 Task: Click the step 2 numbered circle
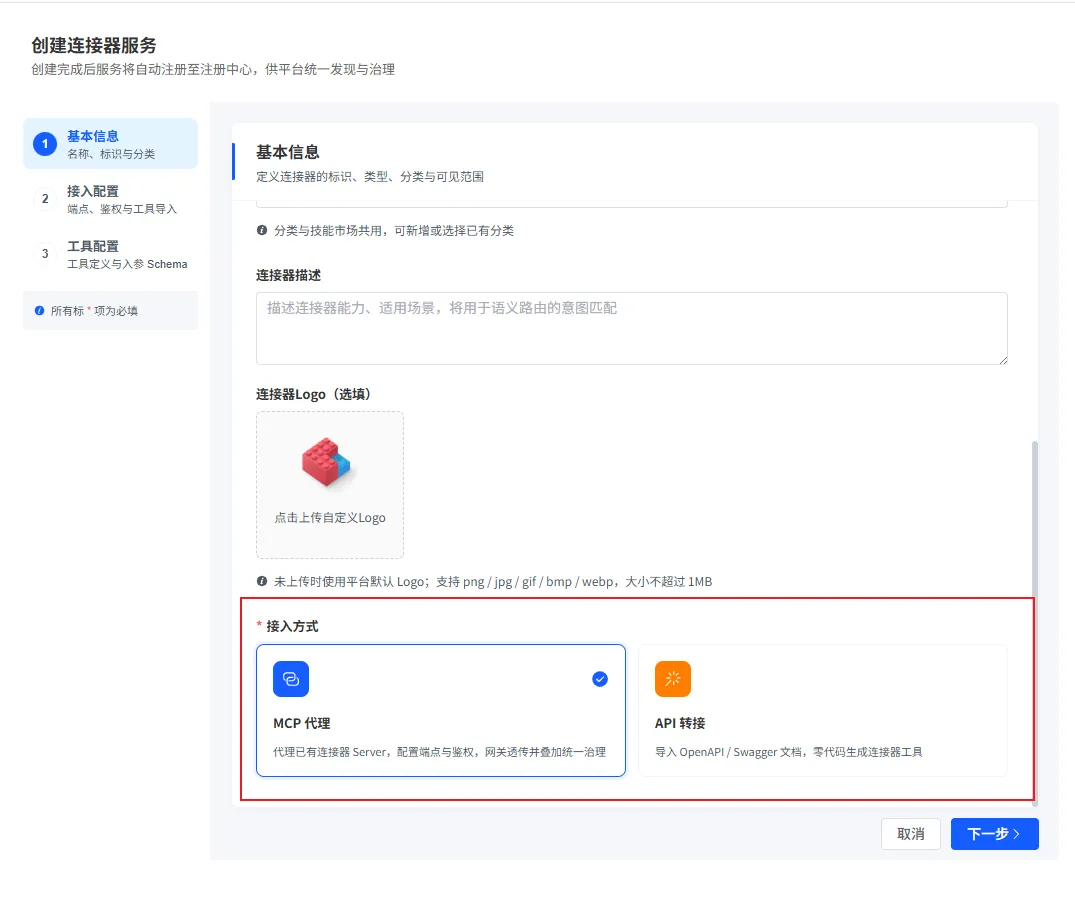(x=45, y=199)
